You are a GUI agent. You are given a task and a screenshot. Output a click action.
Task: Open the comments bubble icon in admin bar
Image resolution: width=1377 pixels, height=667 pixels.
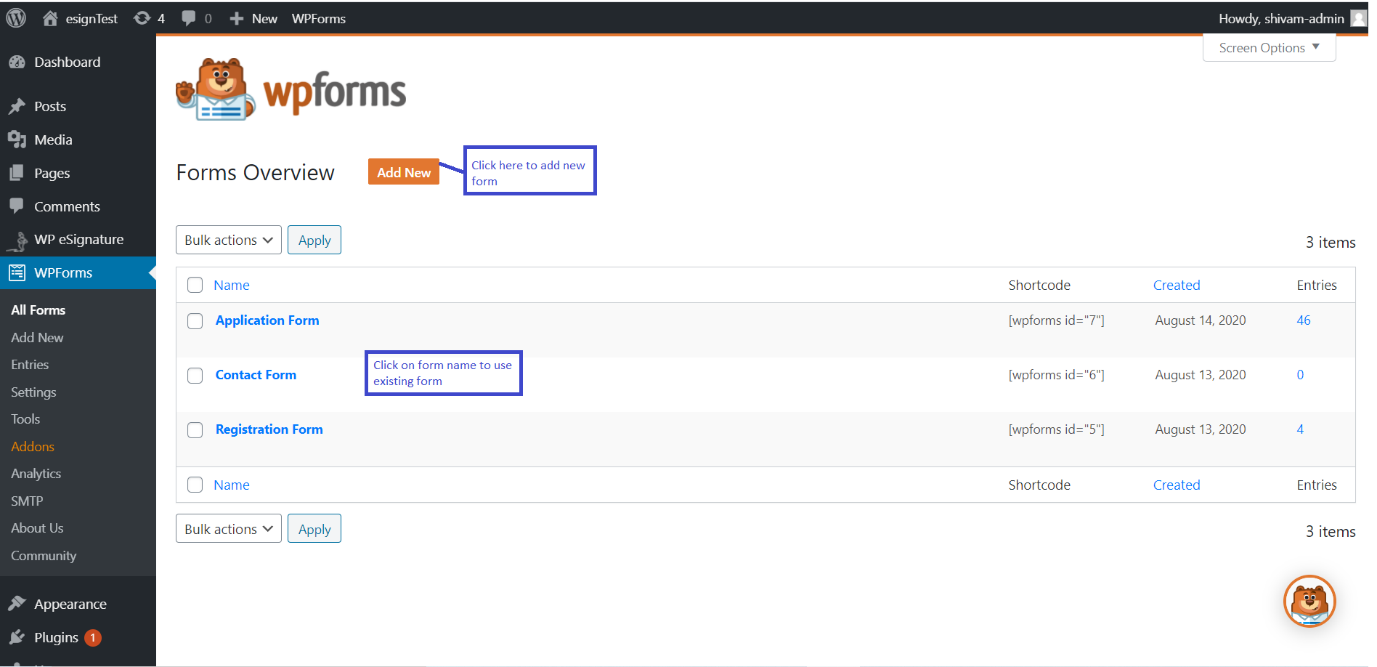click(189, 18)
